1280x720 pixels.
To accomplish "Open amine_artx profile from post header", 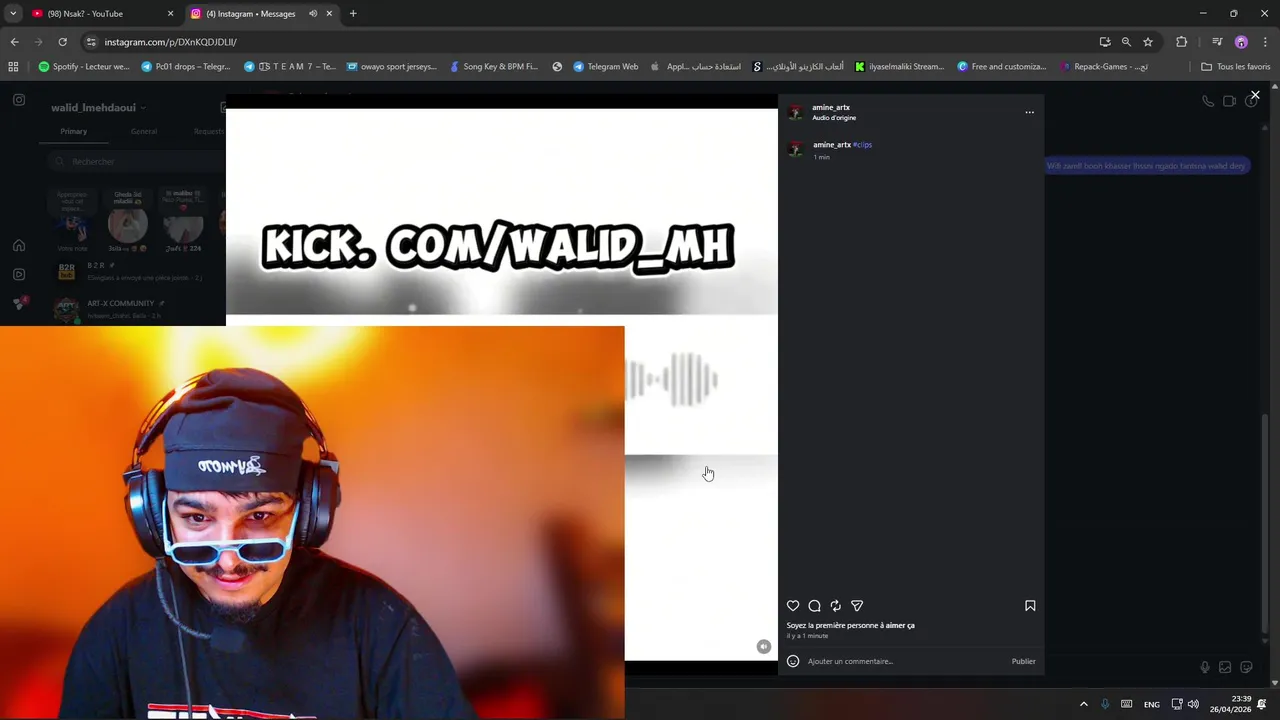I will coord(831,107).
